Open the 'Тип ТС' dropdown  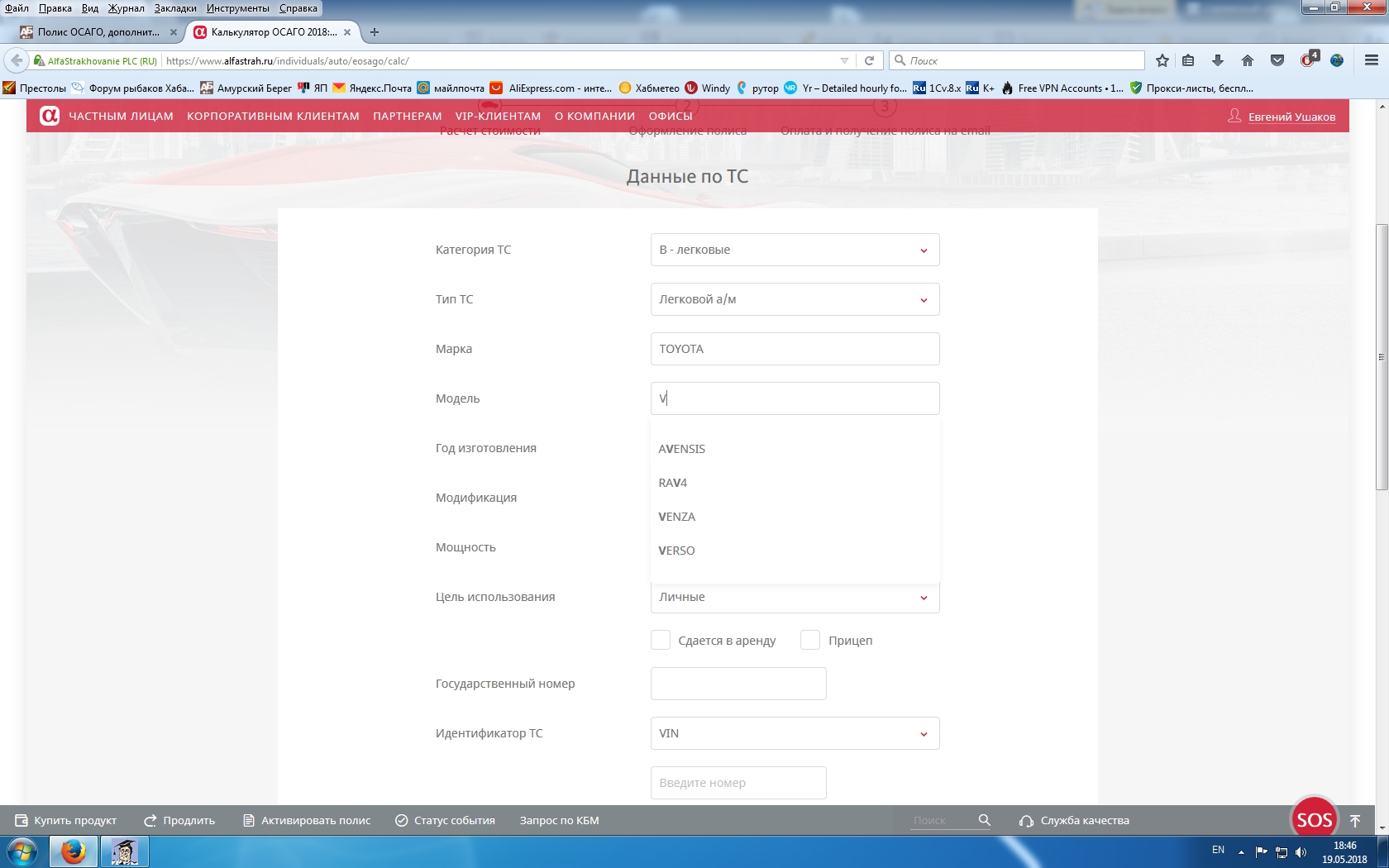(x=795, y=299)
